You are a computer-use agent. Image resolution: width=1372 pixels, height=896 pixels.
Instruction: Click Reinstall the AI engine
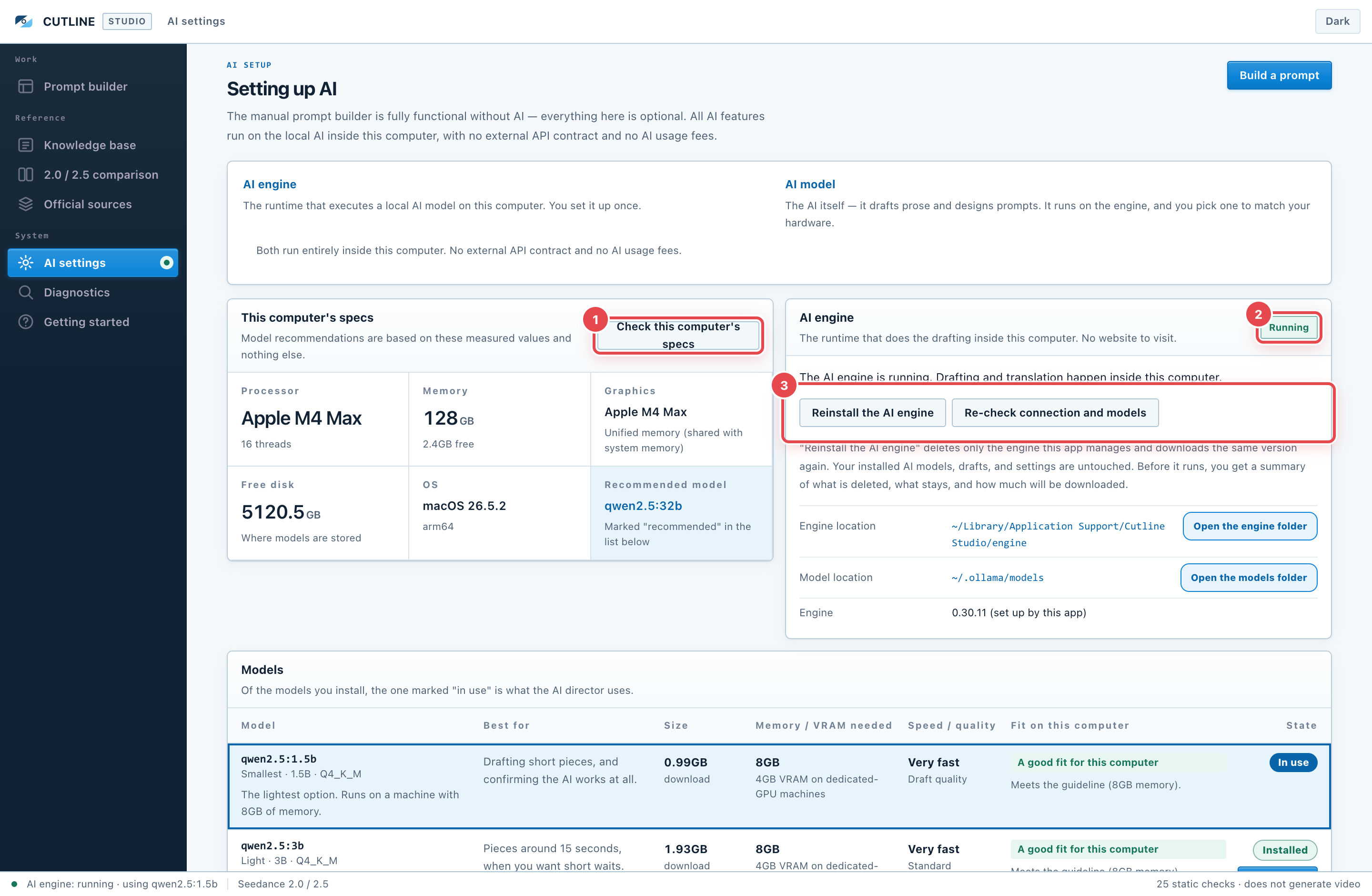pyautogui.click(x=872, y=413)
